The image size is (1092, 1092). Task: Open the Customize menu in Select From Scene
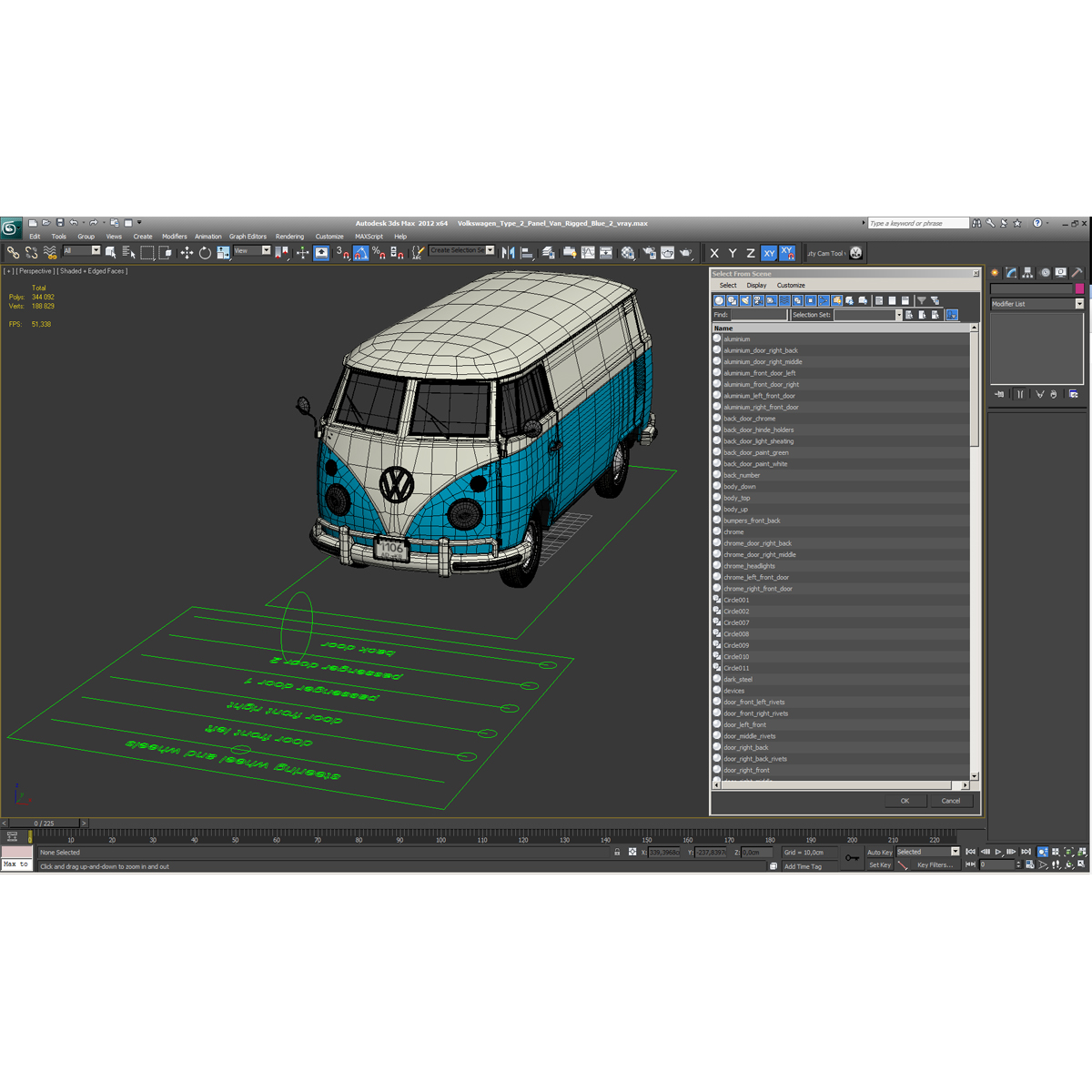click(x=791, y=285)
